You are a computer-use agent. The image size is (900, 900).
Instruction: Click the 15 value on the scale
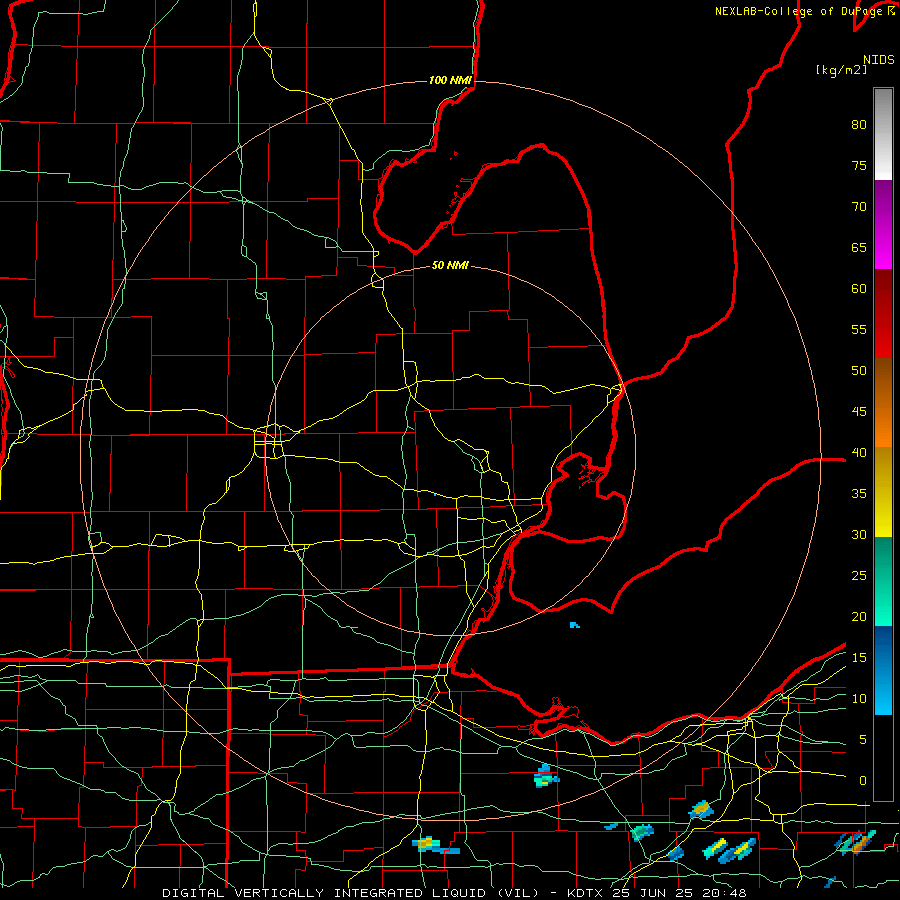click(x=859, y=658)
